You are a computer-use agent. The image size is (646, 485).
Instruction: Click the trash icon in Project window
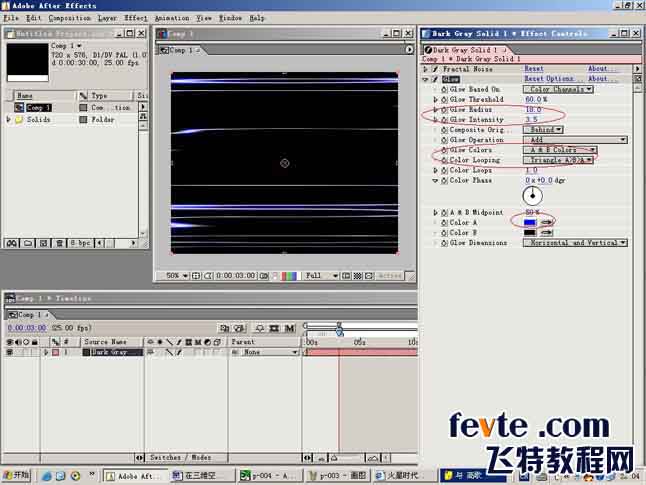tap(59, 243)
